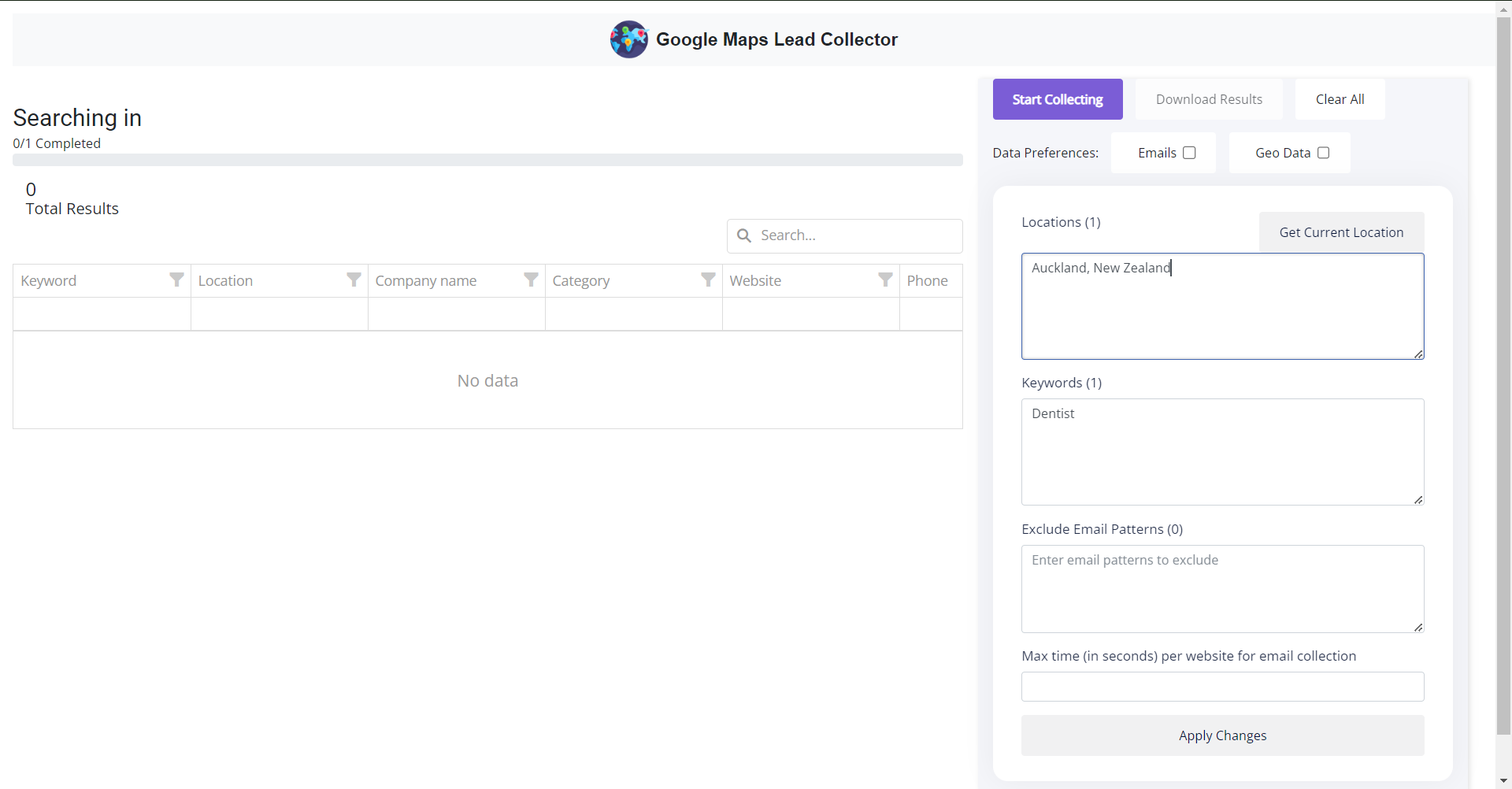Enable the Emails data preference checkbox
This screenshot has width=1512, height=789.
[1189, 153]
